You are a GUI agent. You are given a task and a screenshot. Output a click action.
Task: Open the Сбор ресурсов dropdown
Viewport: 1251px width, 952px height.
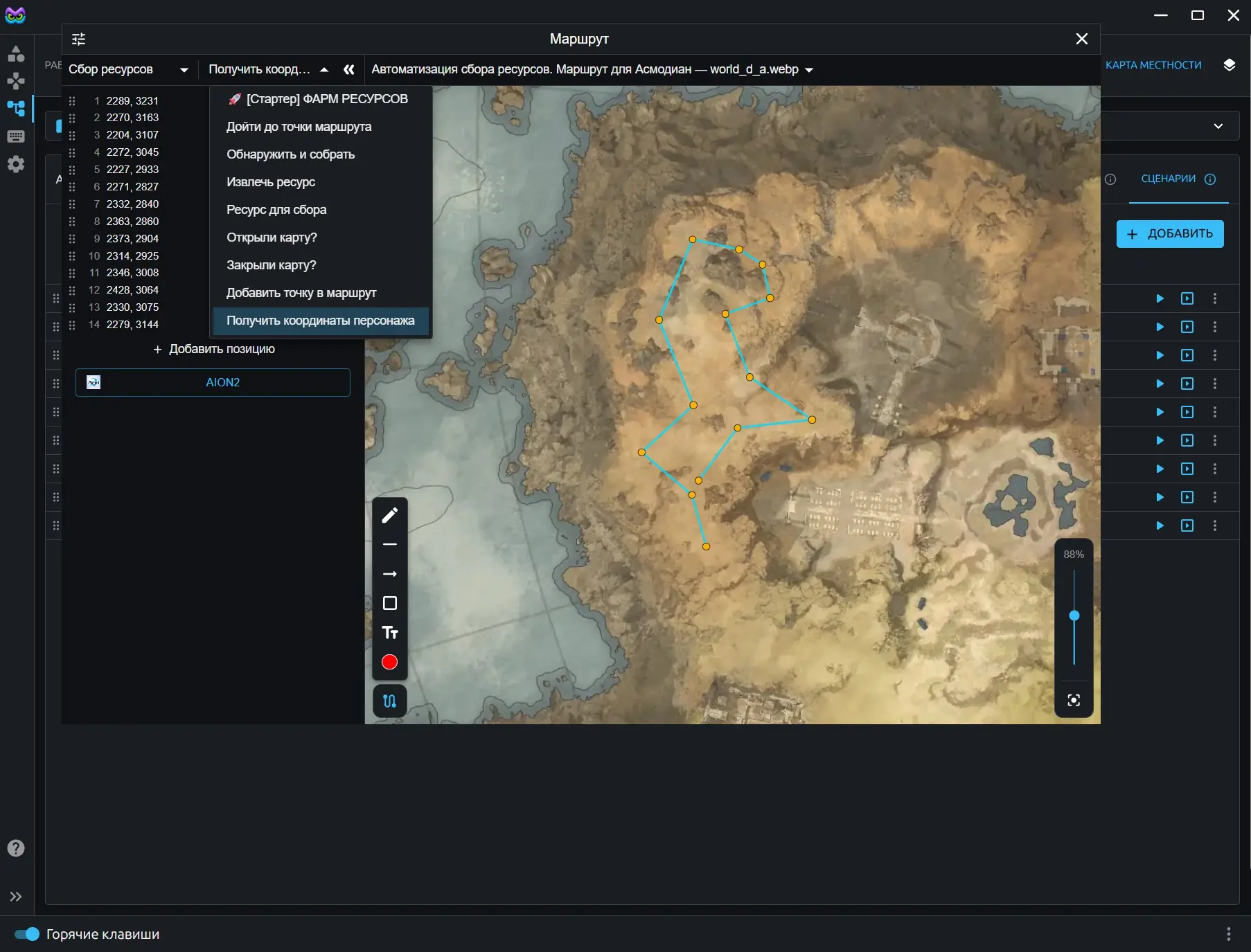(129, 69)
